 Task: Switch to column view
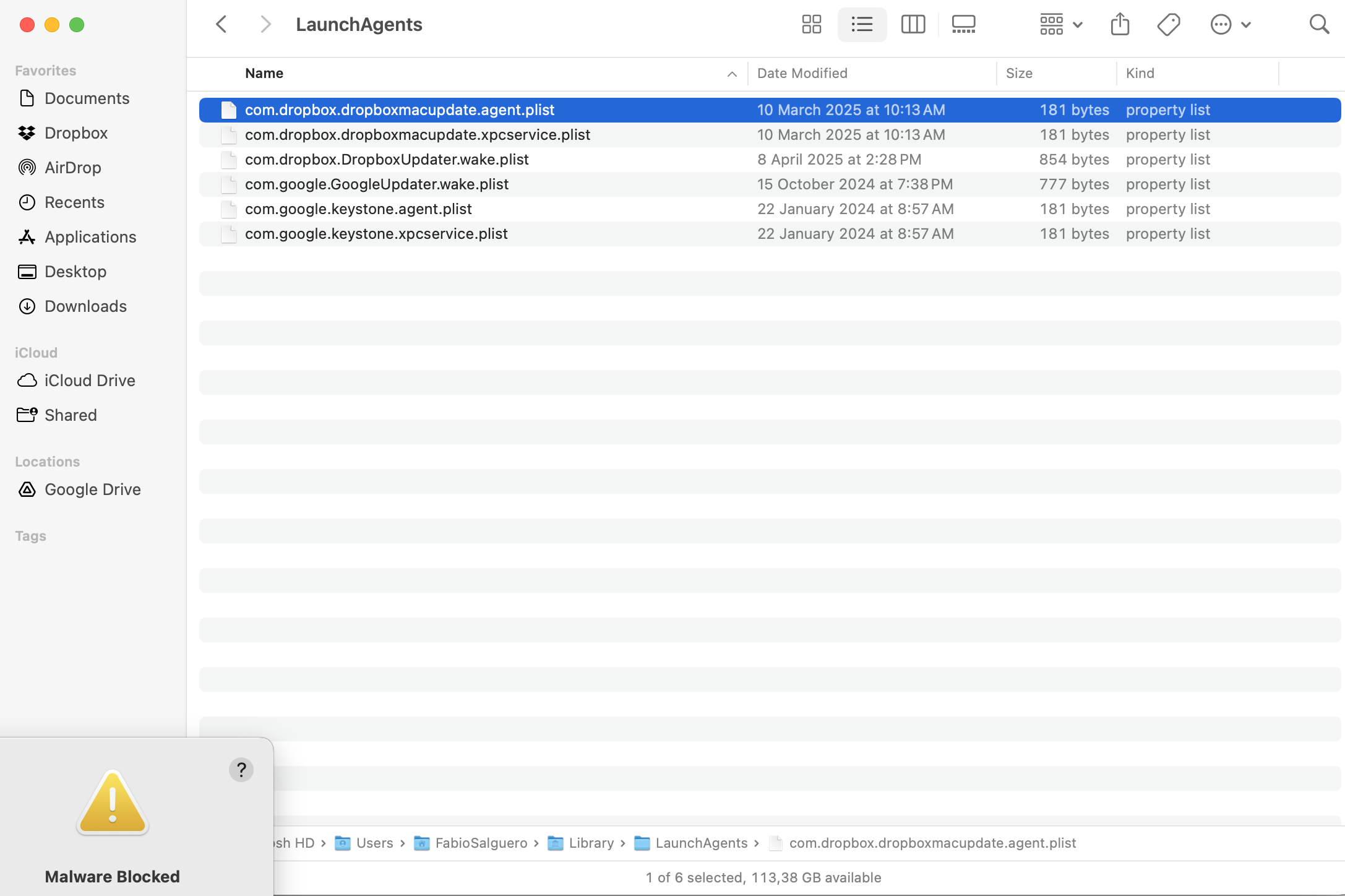913,25
